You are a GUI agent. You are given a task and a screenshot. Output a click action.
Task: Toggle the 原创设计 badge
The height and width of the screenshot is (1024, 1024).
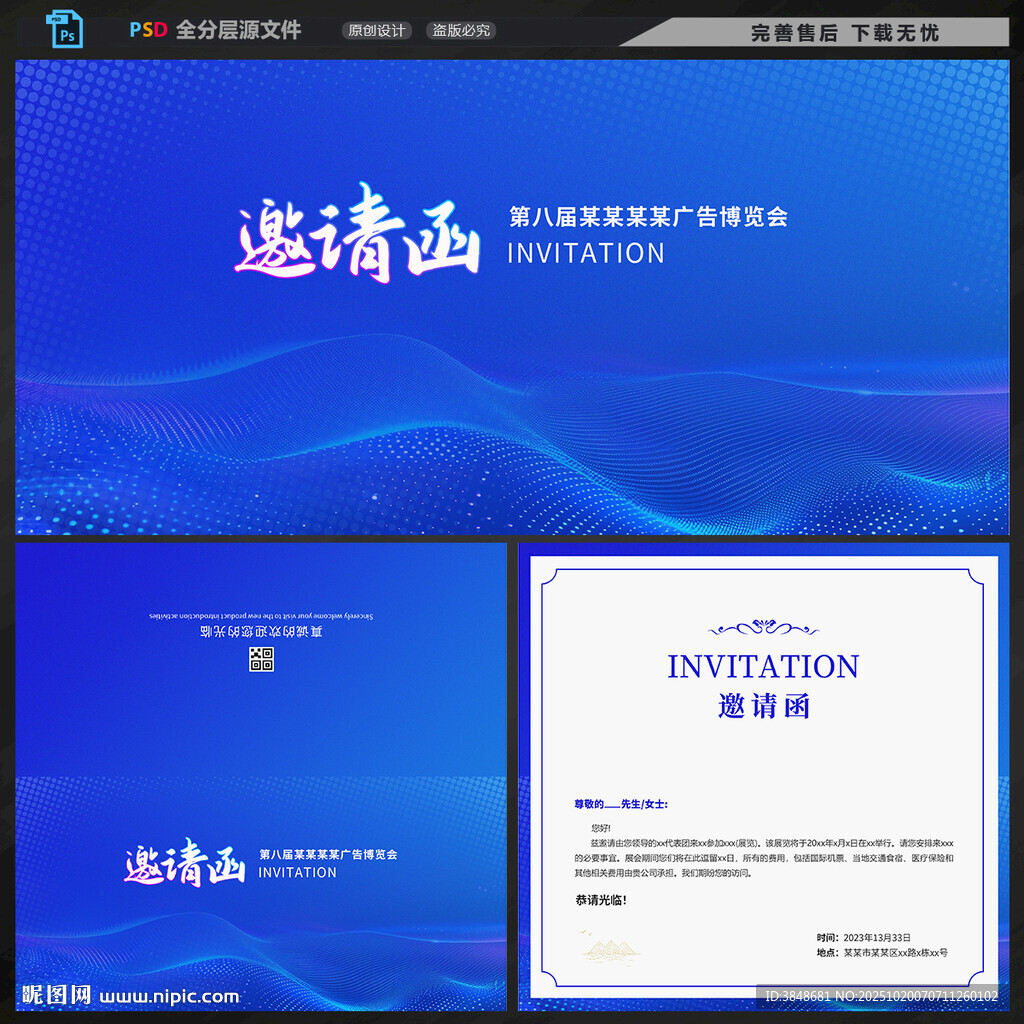(x=376, y=30)
